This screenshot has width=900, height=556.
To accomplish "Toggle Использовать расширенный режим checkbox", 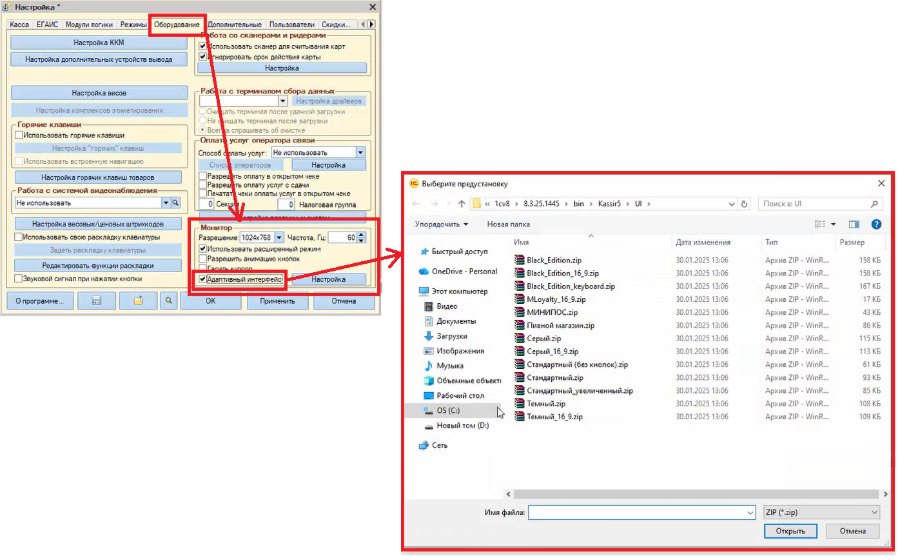I will coord(203,249).
